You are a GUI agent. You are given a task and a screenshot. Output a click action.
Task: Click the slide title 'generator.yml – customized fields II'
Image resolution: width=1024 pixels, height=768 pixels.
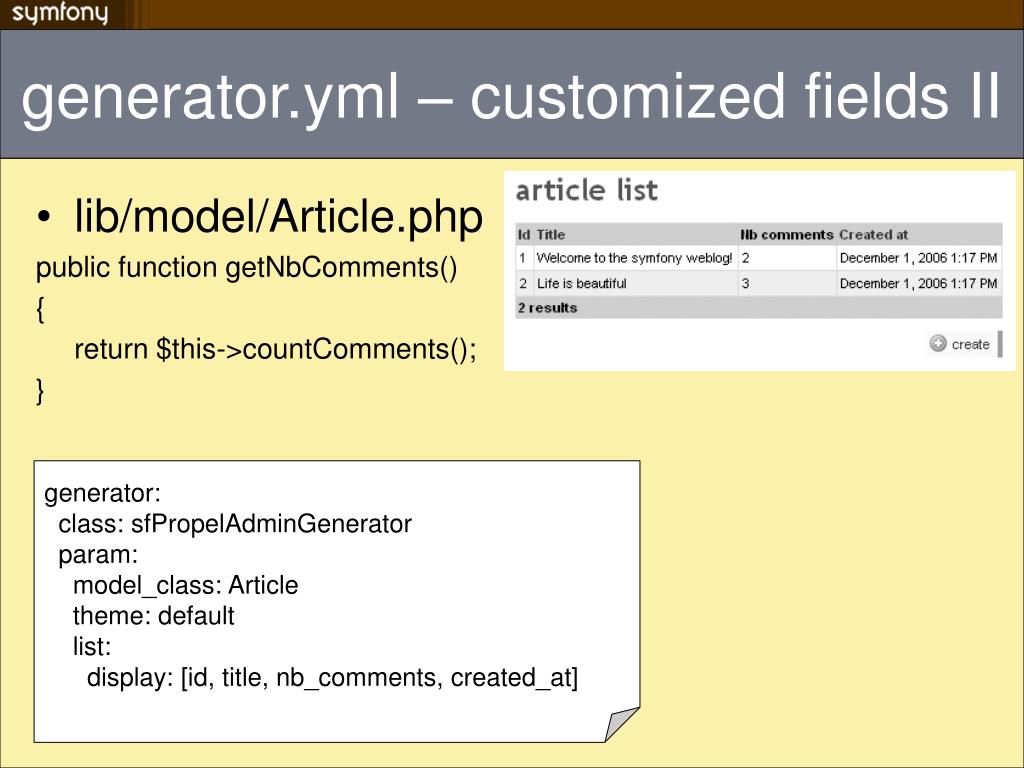pyautogui.click(x=511, y=96)
